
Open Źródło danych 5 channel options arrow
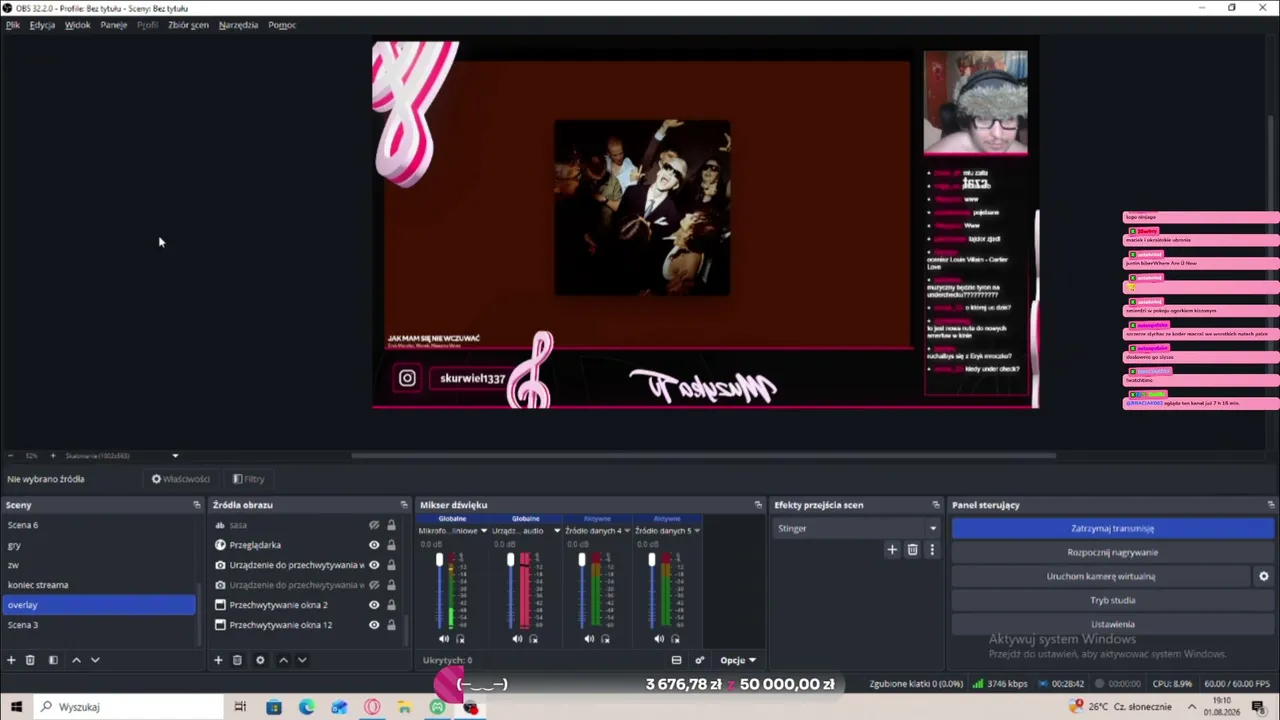[697, 531]
